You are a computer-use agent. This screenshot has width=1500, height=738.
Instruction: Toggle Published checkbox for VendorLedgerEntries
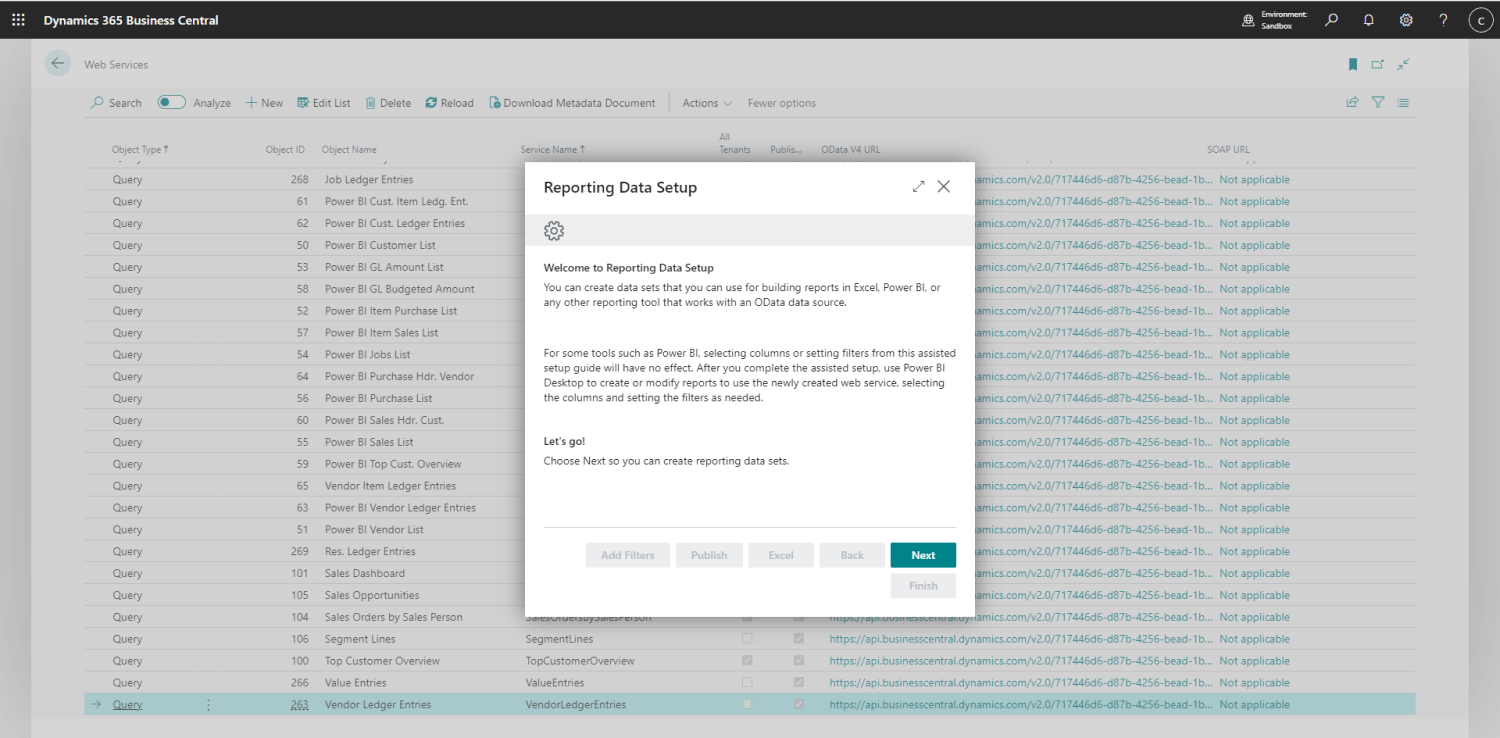[x=799, y=705]
